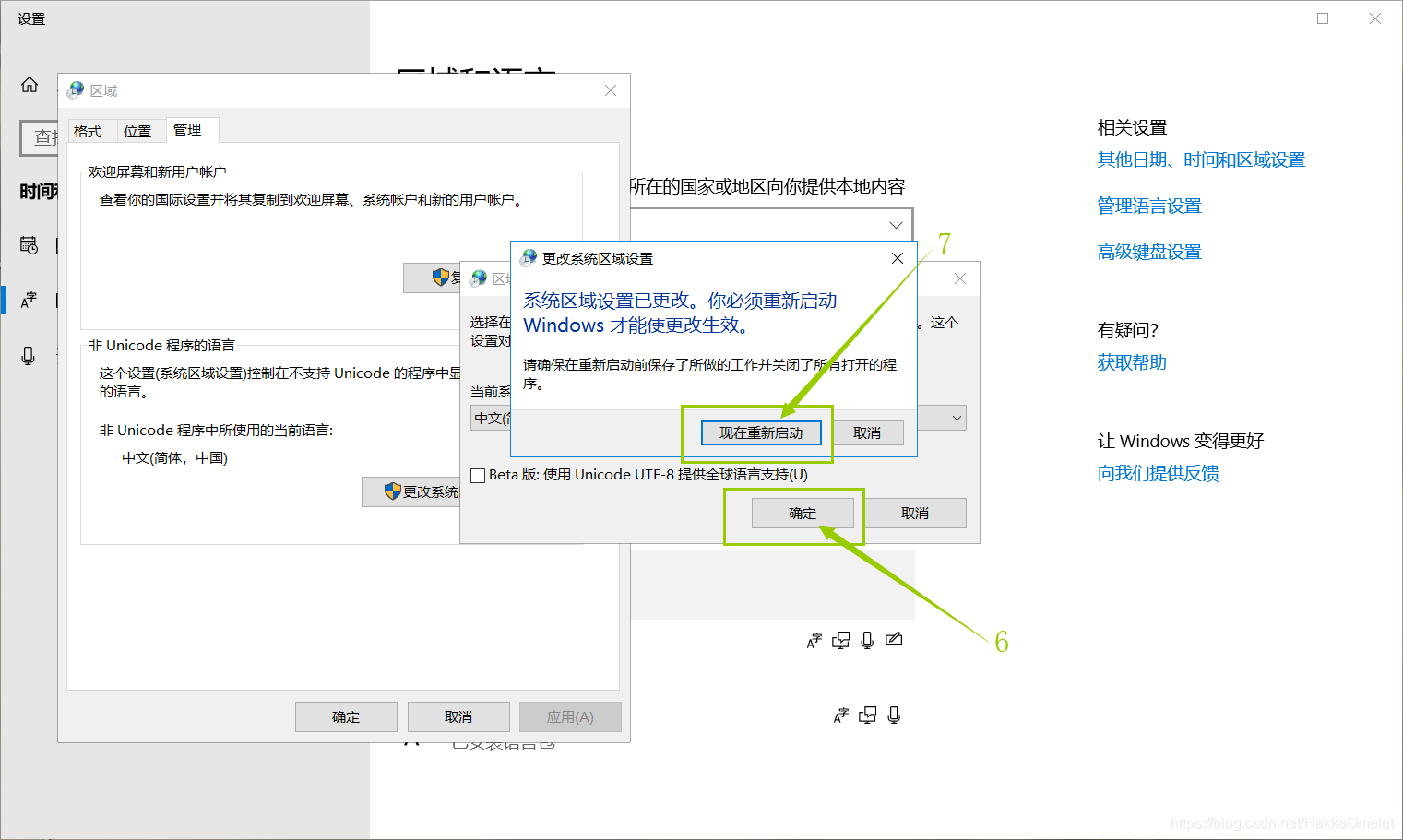The width and height of the screenshot is (1403, 840).
Task: Click 向我们提供反馈 link
Action: (x=1158, y=473)
